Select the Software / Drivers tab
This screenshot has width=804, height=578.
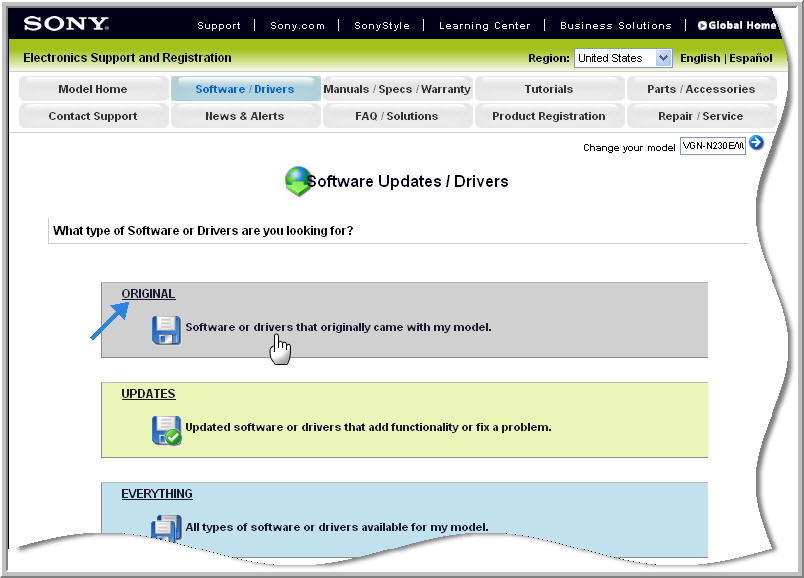click(x=245, y=89)
